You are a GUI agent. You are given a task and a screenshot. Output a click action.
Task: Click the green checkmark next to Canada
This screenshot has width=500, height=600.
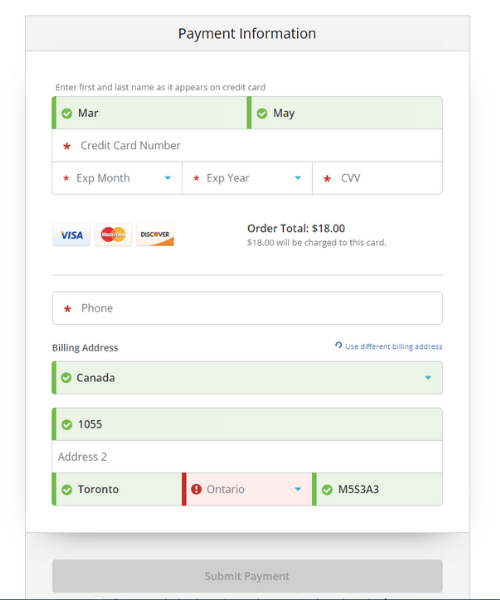(x=66, y=378)
